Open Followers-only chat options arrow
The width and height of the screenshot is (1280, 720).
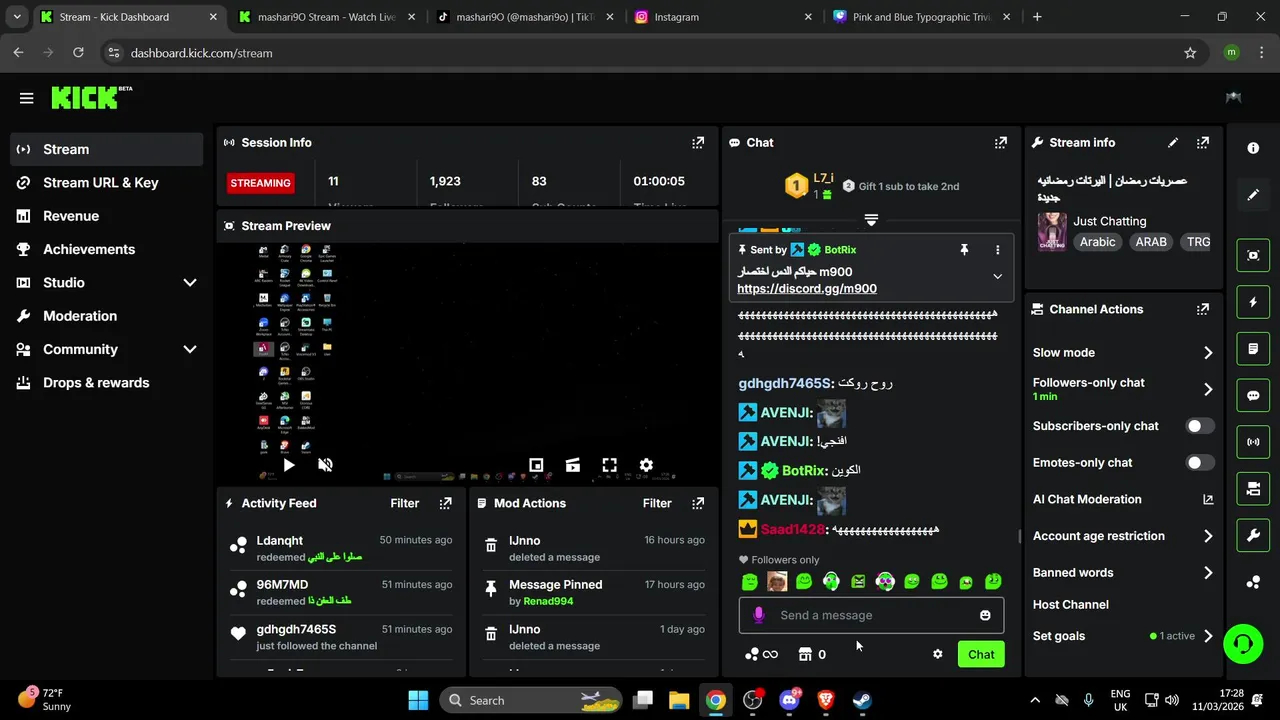pos(1208,390)
